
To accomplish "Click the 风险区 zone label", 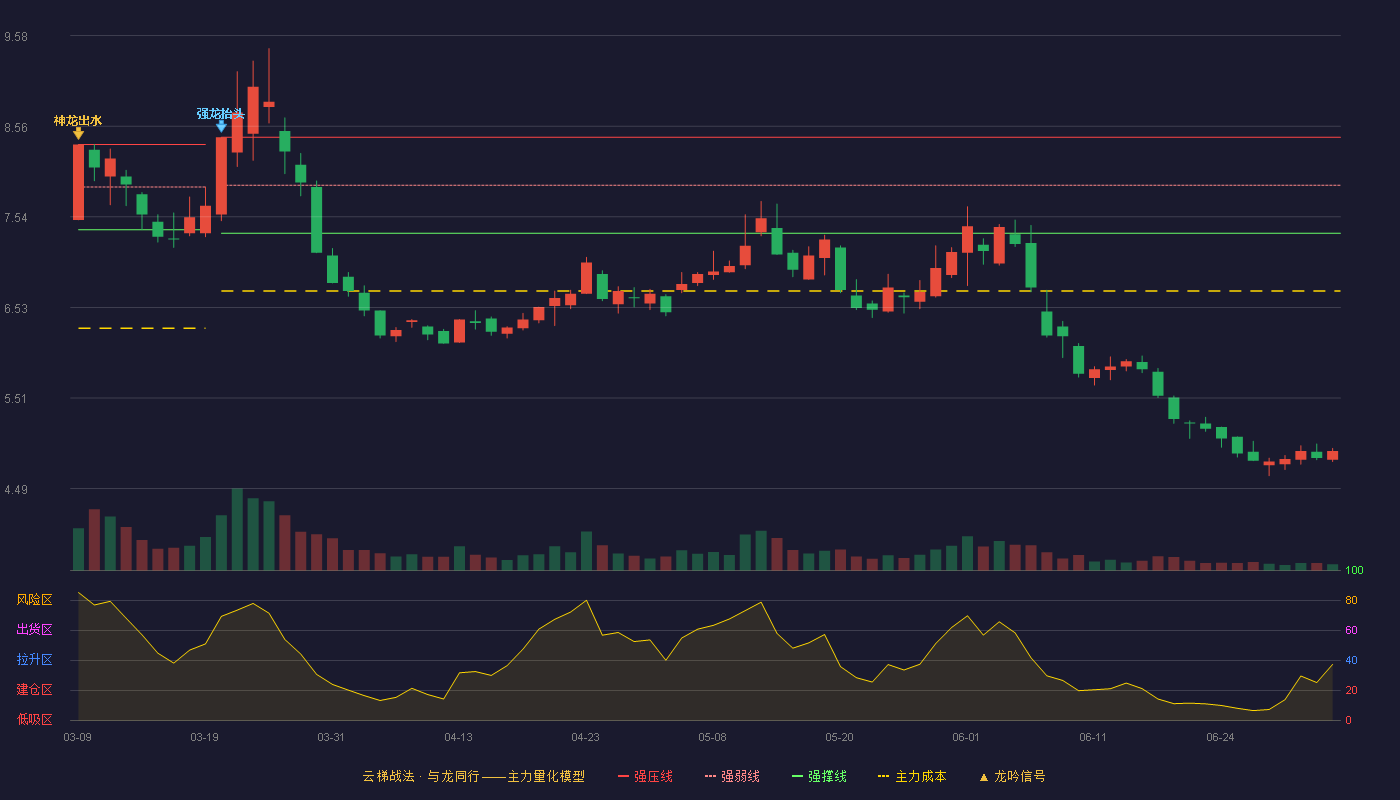I will coord(34,600).
